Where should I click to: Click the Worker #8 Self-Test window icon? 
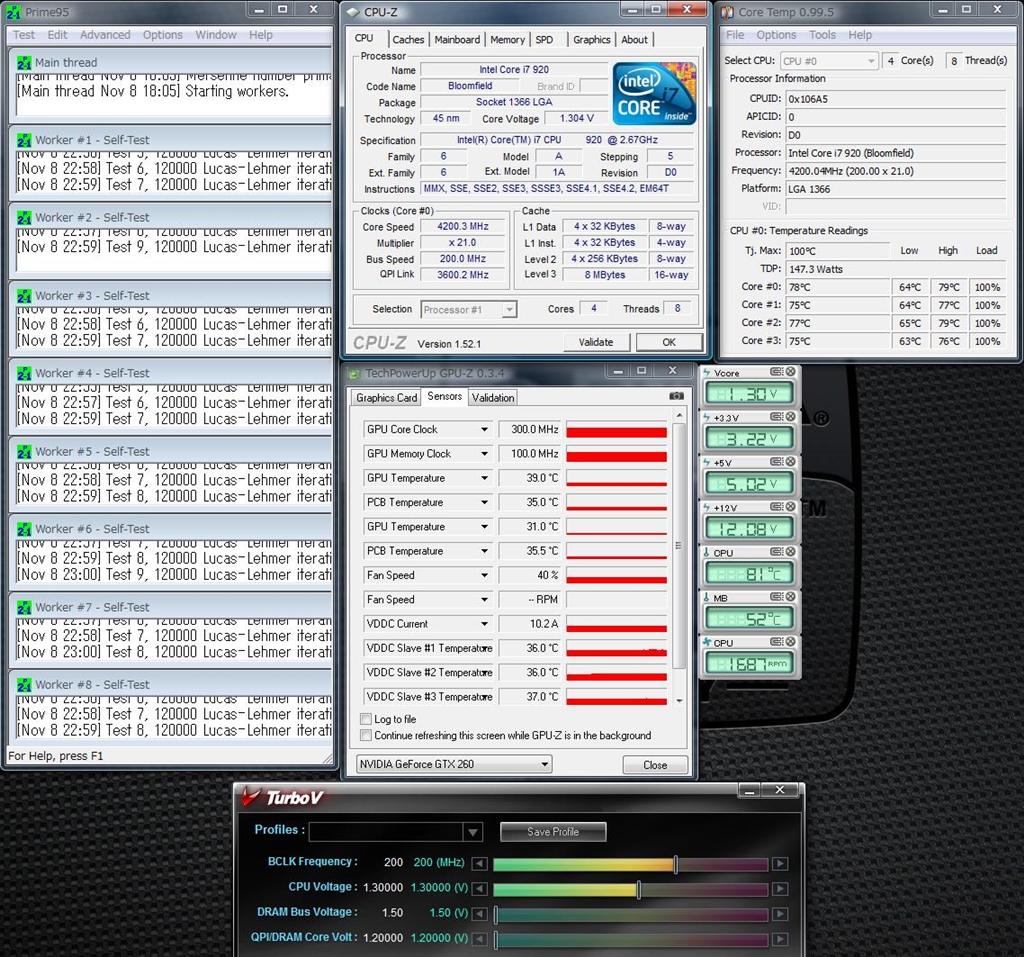pyautogui.click(x=24, y=685)
